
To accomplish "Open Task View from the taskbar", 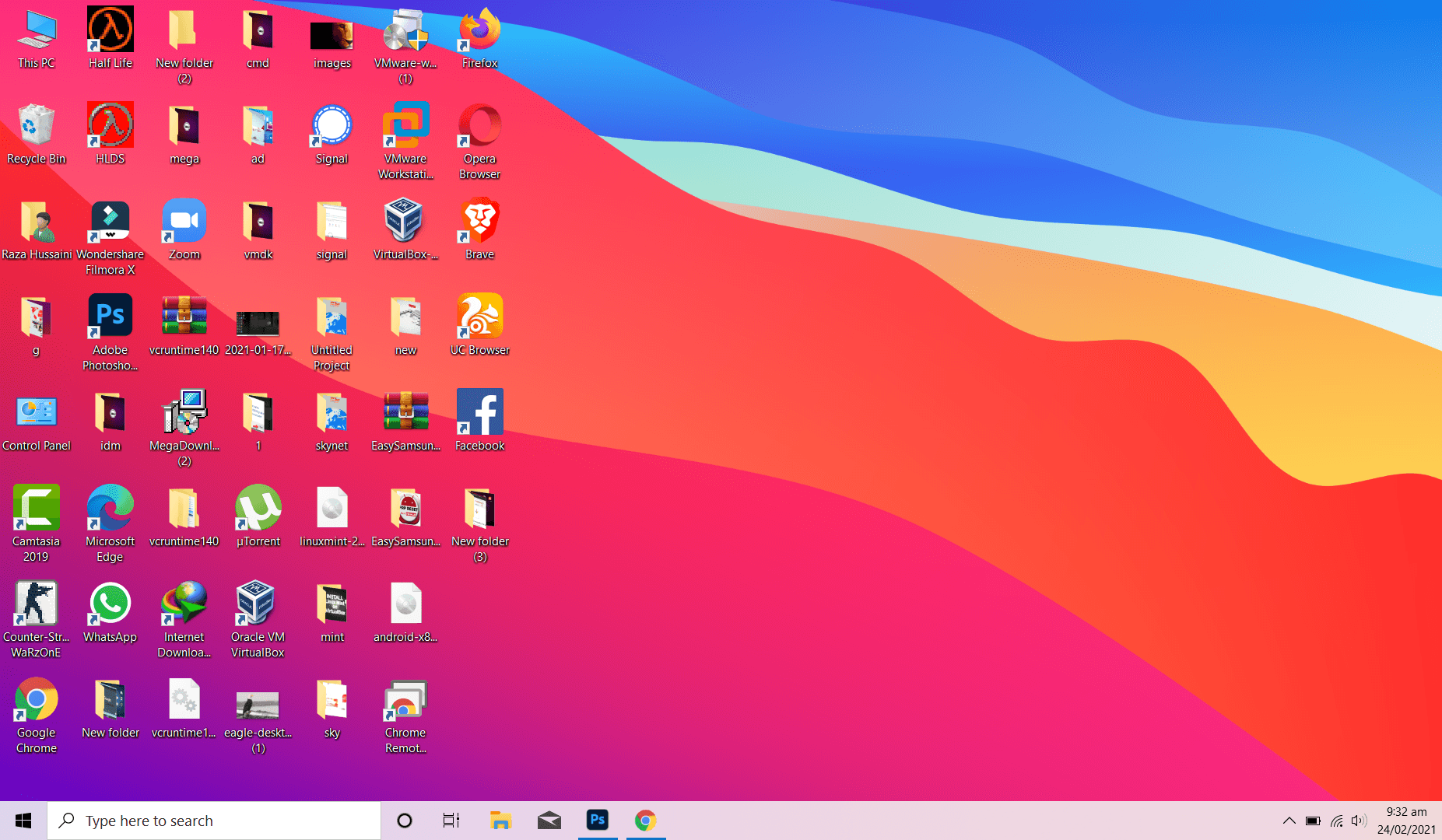I will coord(451,821).
